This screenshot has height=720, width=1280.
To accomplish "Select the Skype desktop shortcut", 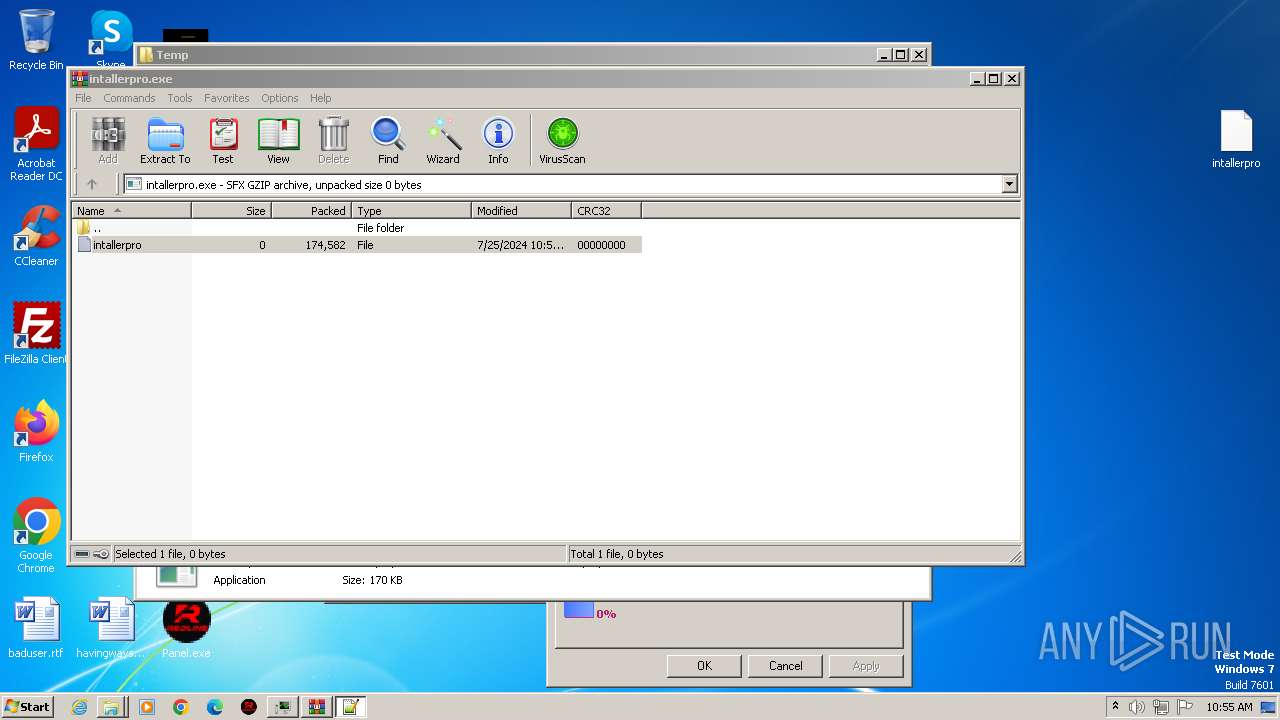I will tap(110, 40).
